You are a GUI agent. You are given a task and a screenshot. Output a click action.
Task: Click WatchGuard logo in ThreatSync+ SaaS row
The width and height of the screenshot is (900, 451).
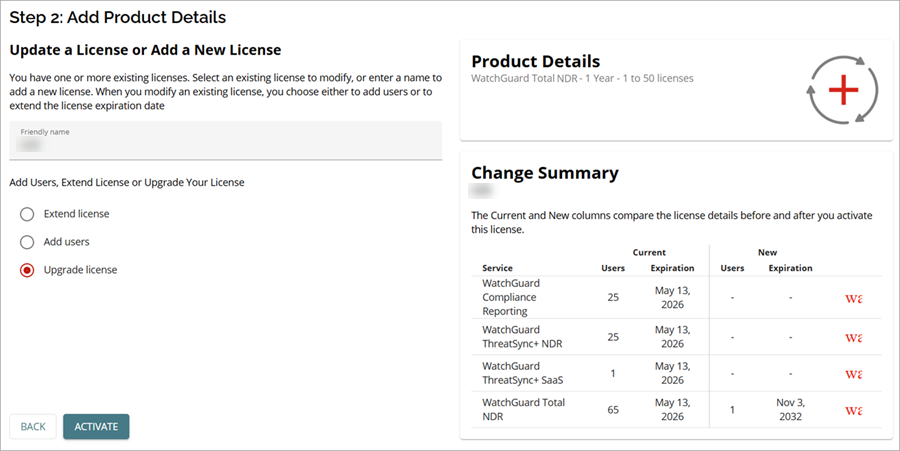click(854, 374)
